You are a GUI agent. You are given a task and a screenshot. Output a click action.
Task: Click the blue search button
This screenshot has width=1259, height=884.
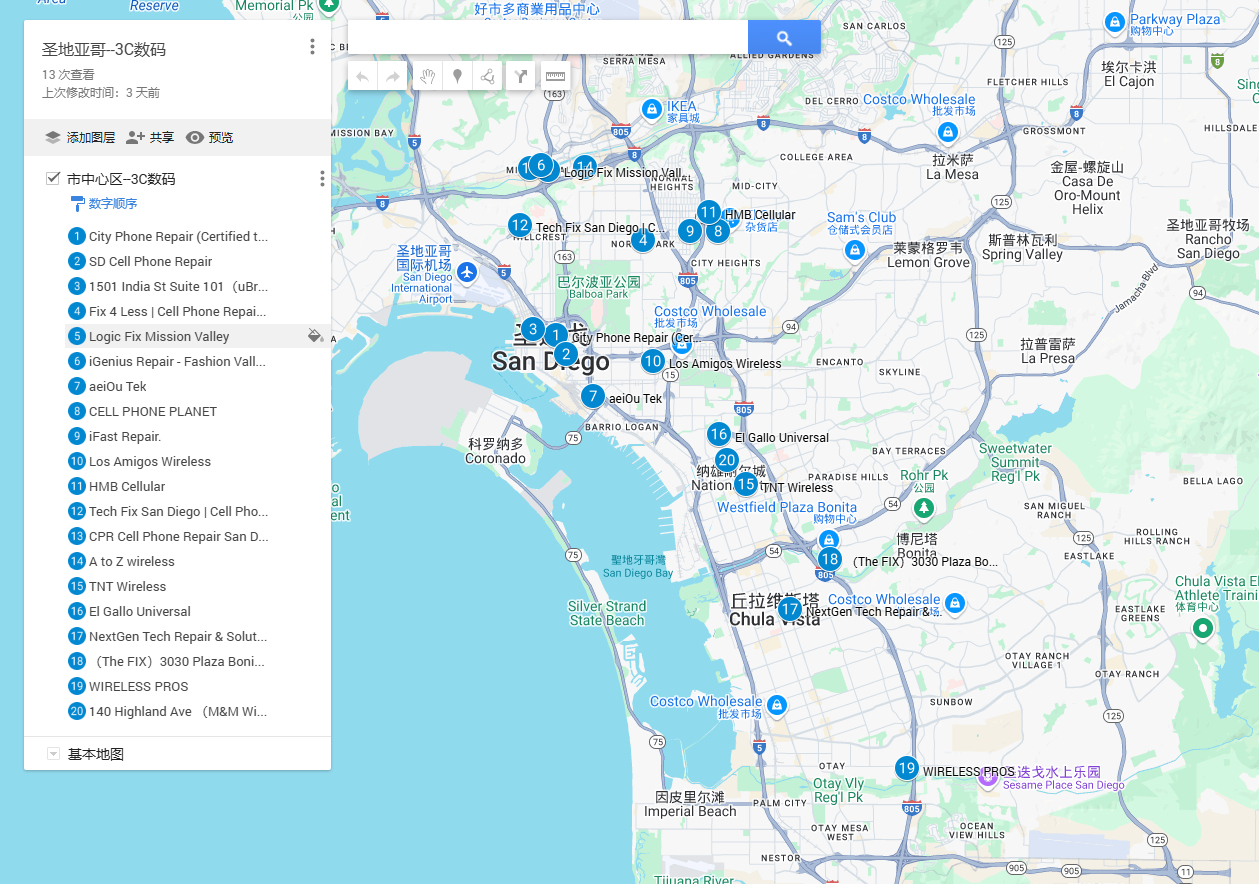click(784, 38)
